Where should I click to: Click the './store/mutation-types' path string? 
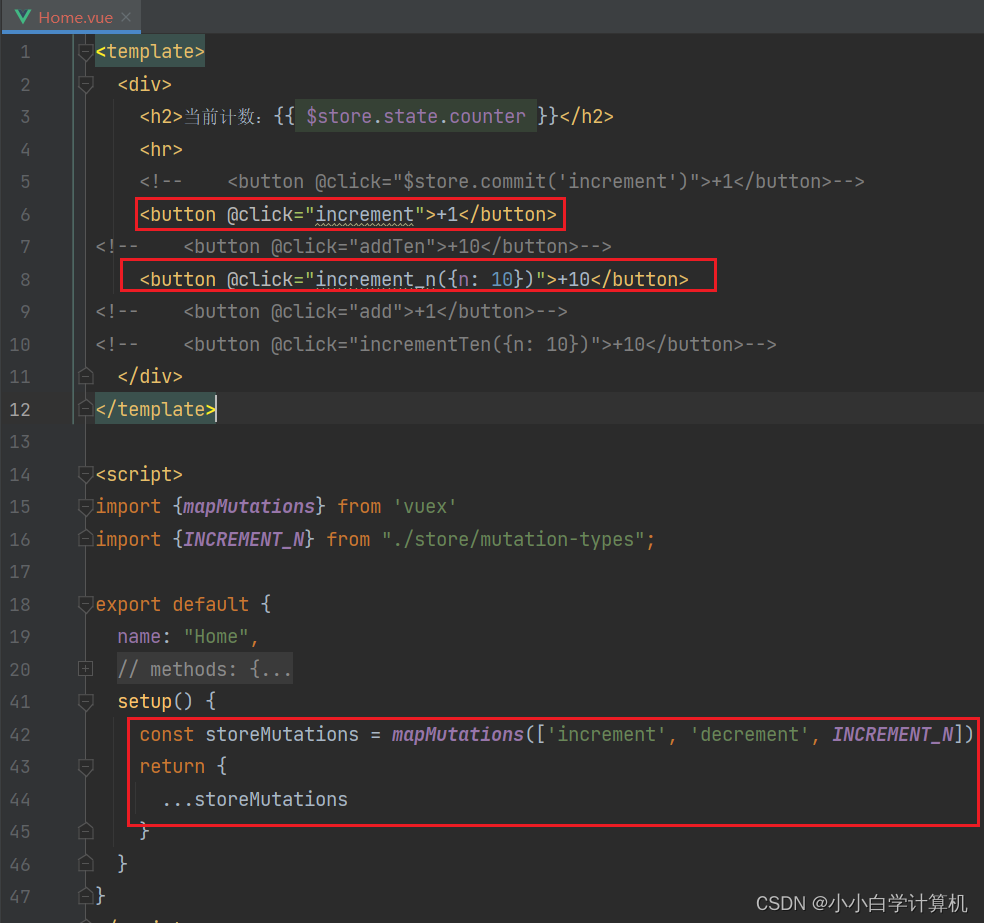pyautogui.click(x=513, y=539)
